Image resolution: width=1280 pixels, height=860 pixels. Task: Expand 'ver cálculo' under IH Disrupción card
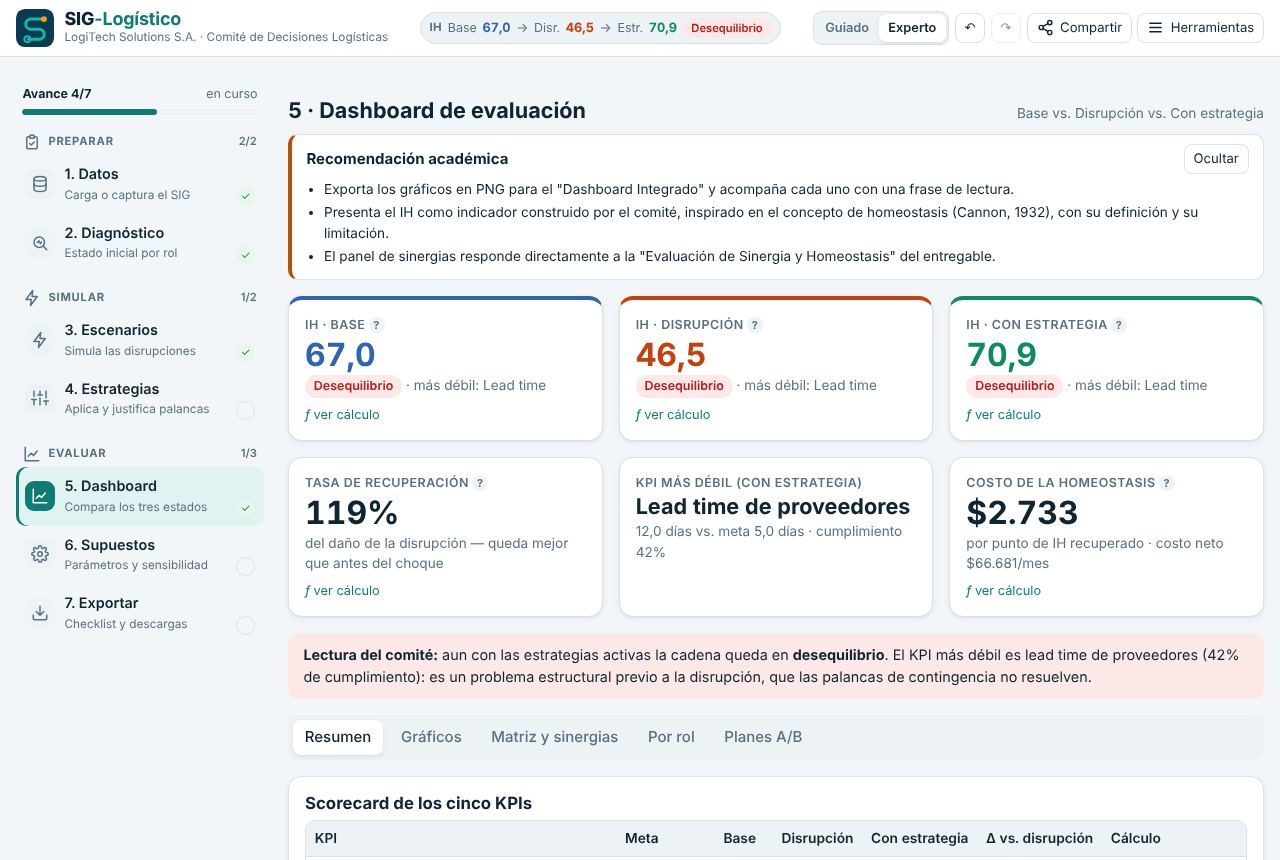[x=673, y=415]
